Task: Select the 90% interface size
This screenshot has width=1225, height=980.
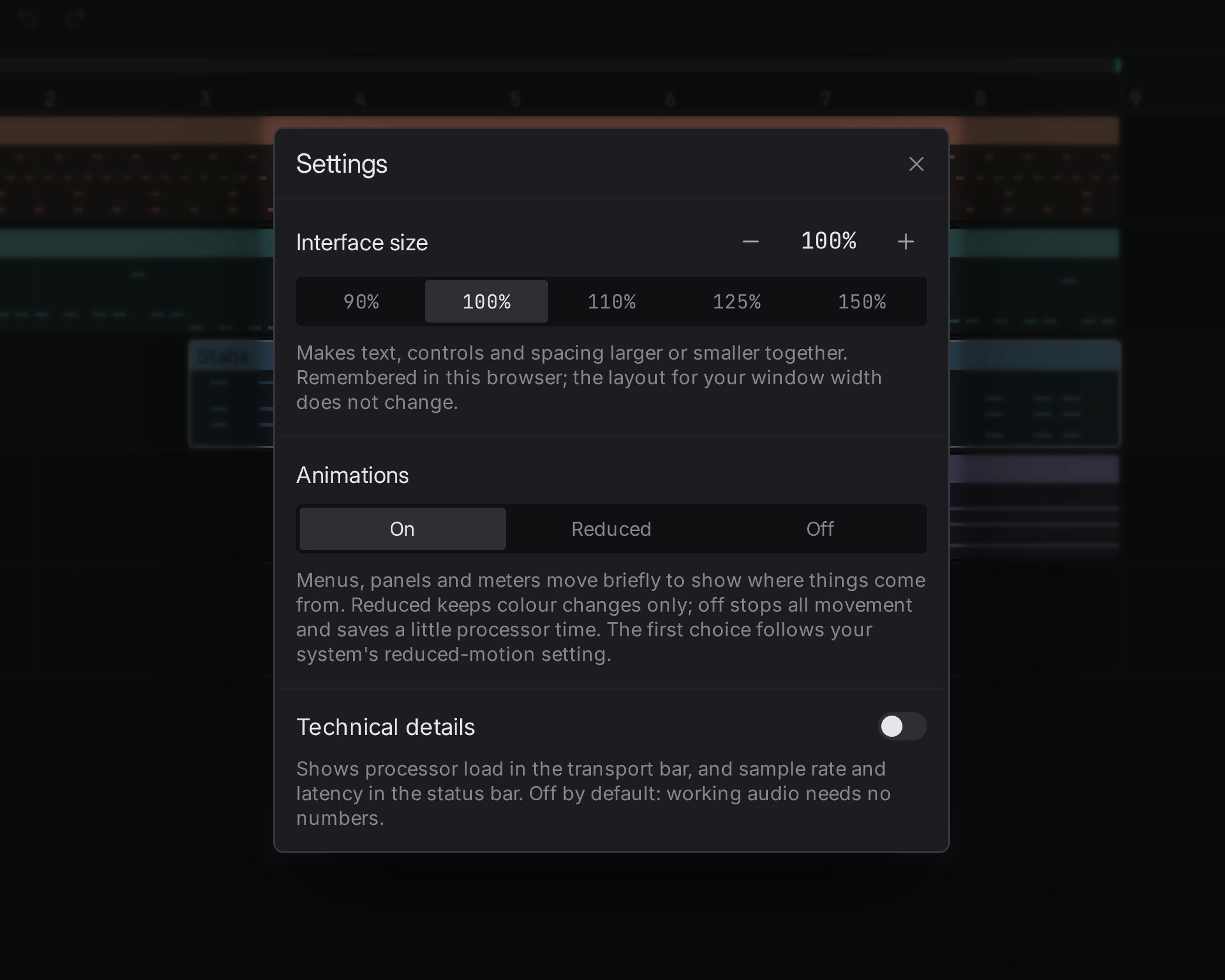Action: pos(361,301)
